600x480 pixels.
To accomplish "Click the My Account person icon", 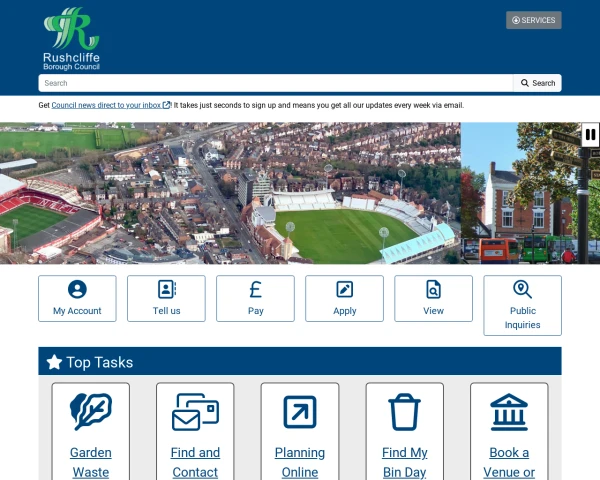I will pyautogui.click(x=77, y=289).
